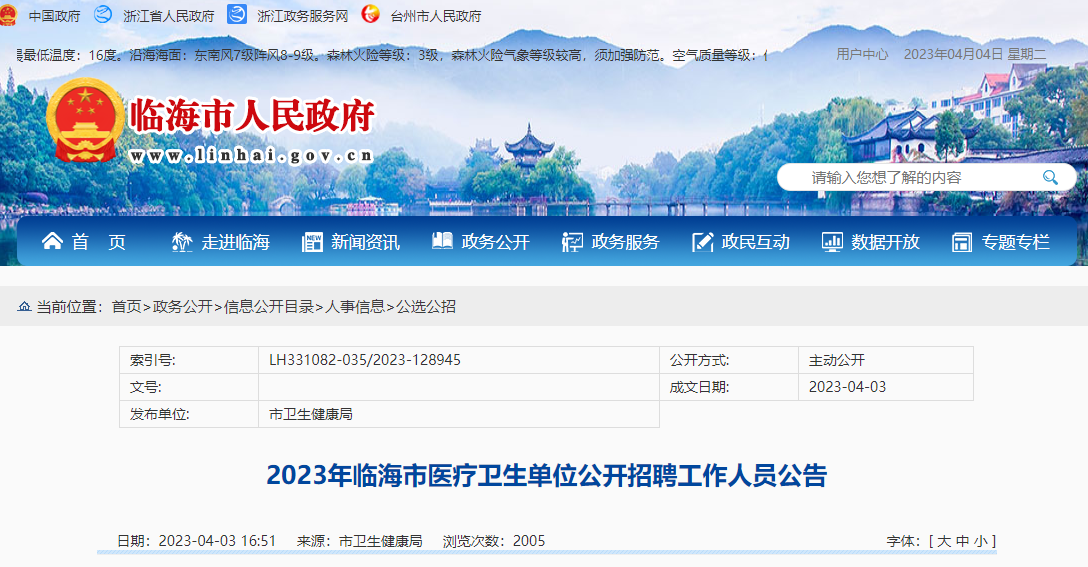Click the 来源：市卫生健康局 text
The width and height of the screenshot is (1088, 567).
(x=359, y=541)
